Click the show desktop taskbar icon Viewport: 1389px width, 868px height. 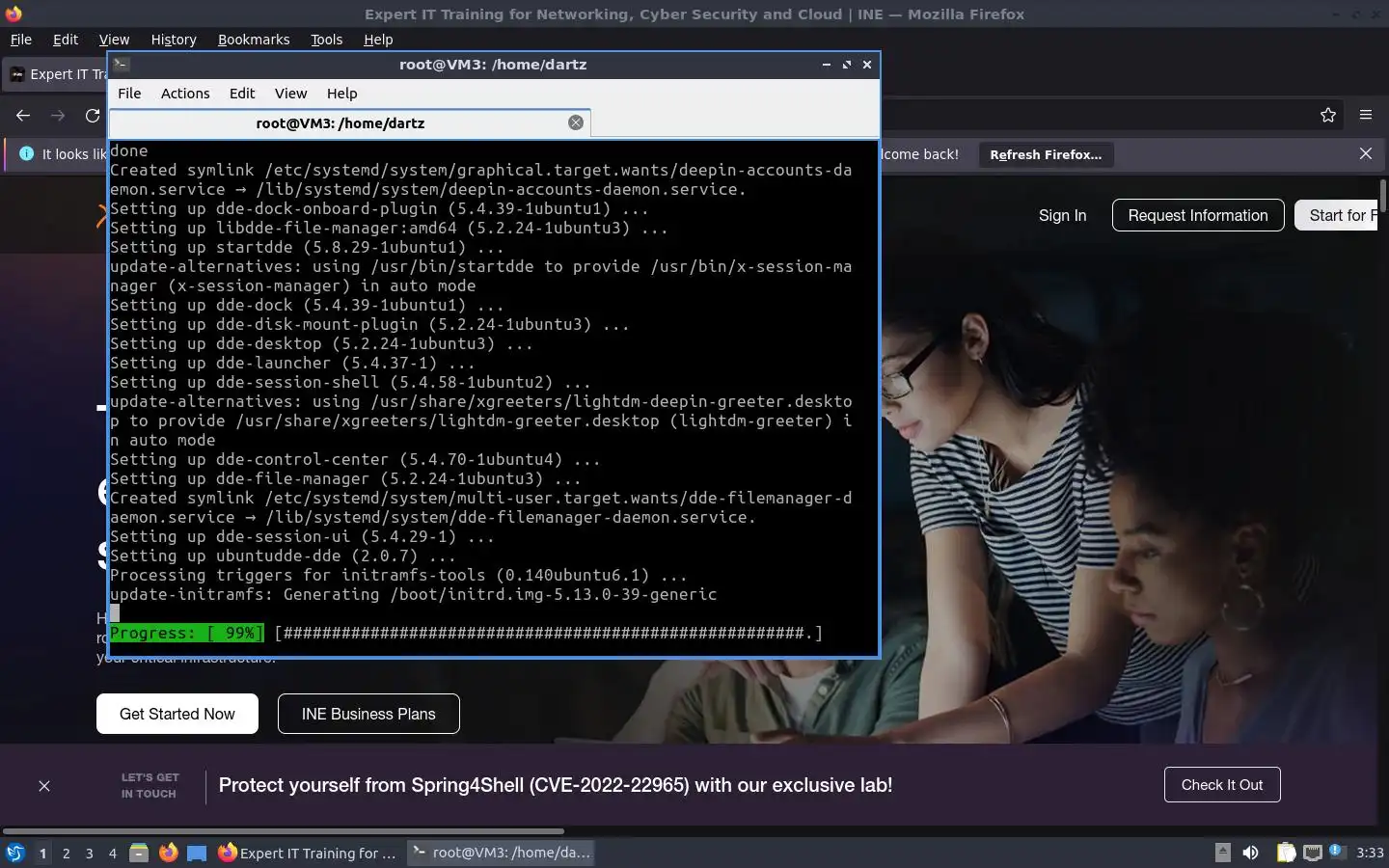[197, 853]
